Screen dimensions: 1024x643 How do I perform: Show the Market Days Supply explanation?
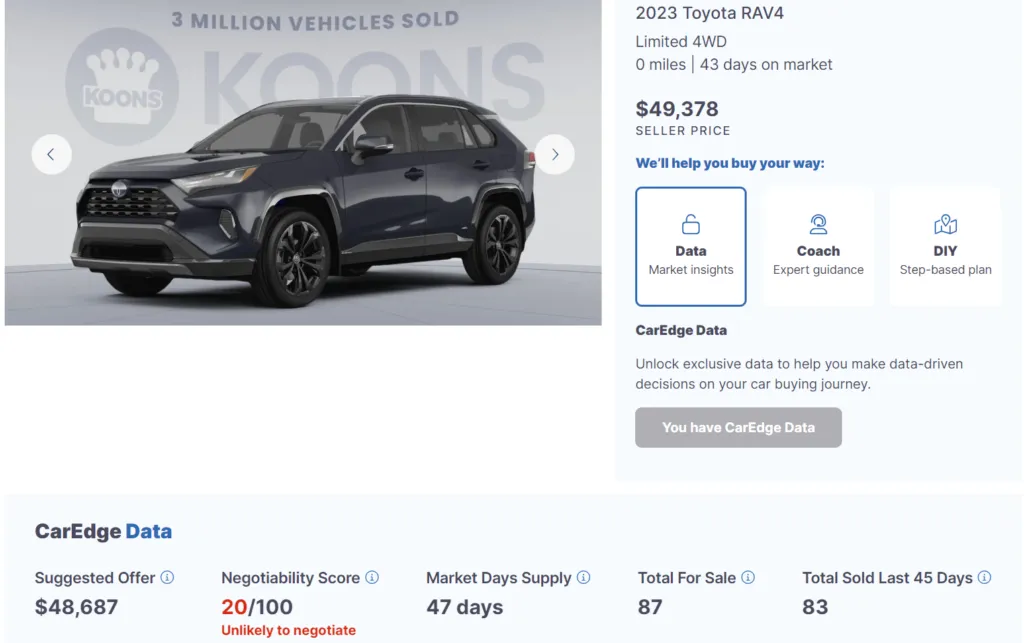(582, 578)
